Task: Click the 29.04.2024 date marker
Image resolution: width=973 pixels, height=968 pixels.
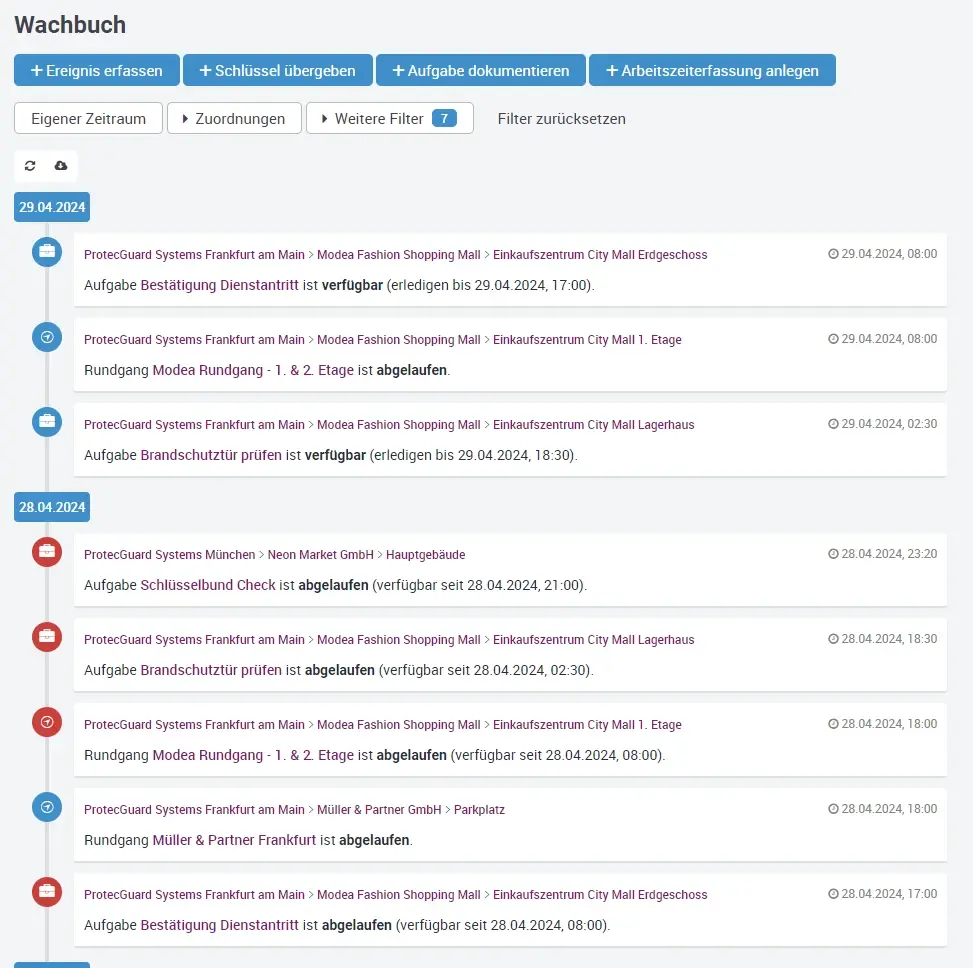Action: [52, 208]
